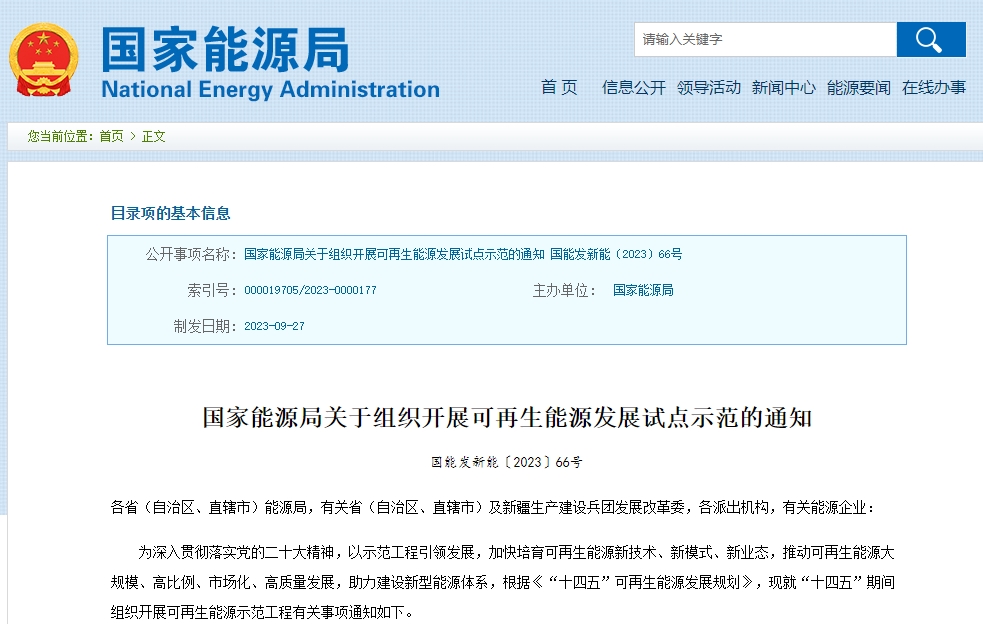Open the 新闻中心 section
This screenshot has height=624, width=983.
[783, 88]
